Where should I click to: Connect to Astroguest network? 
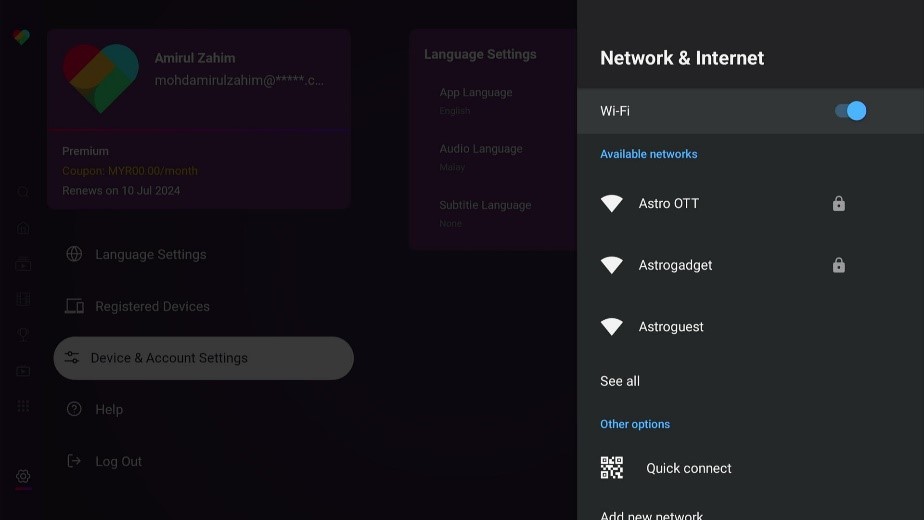[x=750, y=327]
